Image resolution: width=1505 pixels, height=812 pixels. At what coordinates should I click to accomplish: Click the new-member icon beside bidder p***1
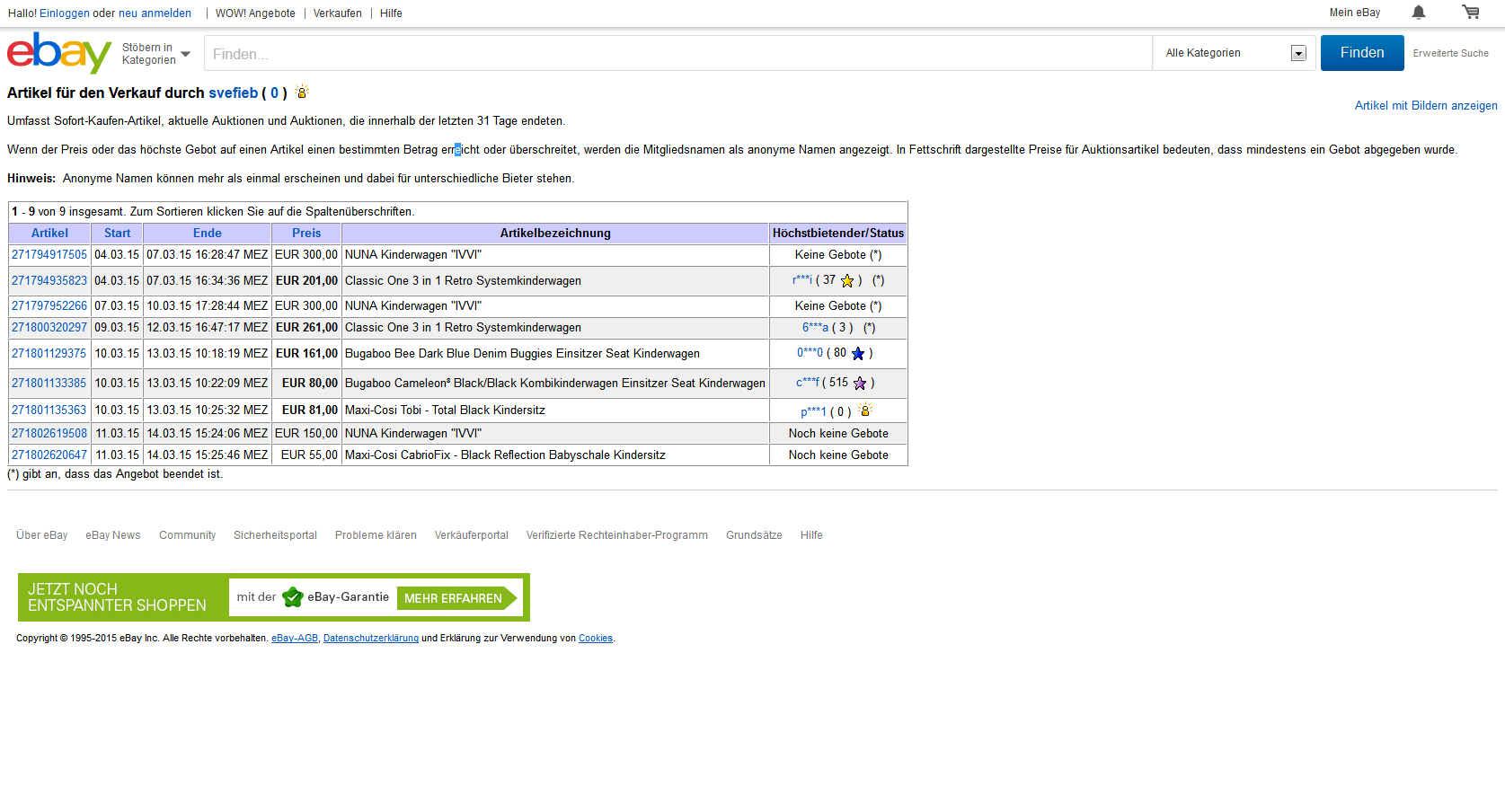[x=865, y=410]
